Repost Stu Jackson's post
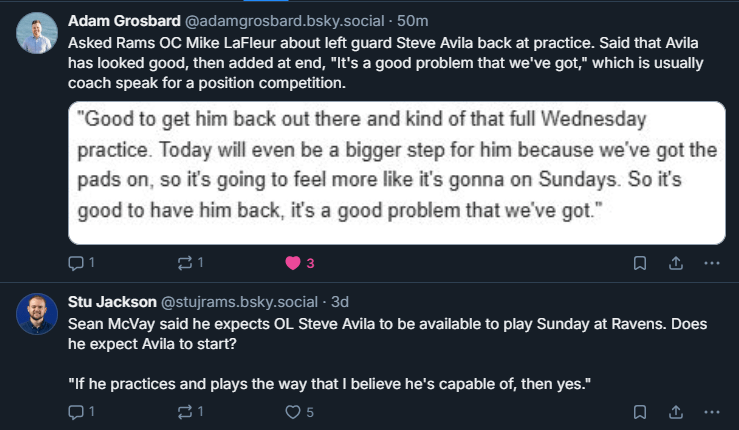 click(183, 411)
